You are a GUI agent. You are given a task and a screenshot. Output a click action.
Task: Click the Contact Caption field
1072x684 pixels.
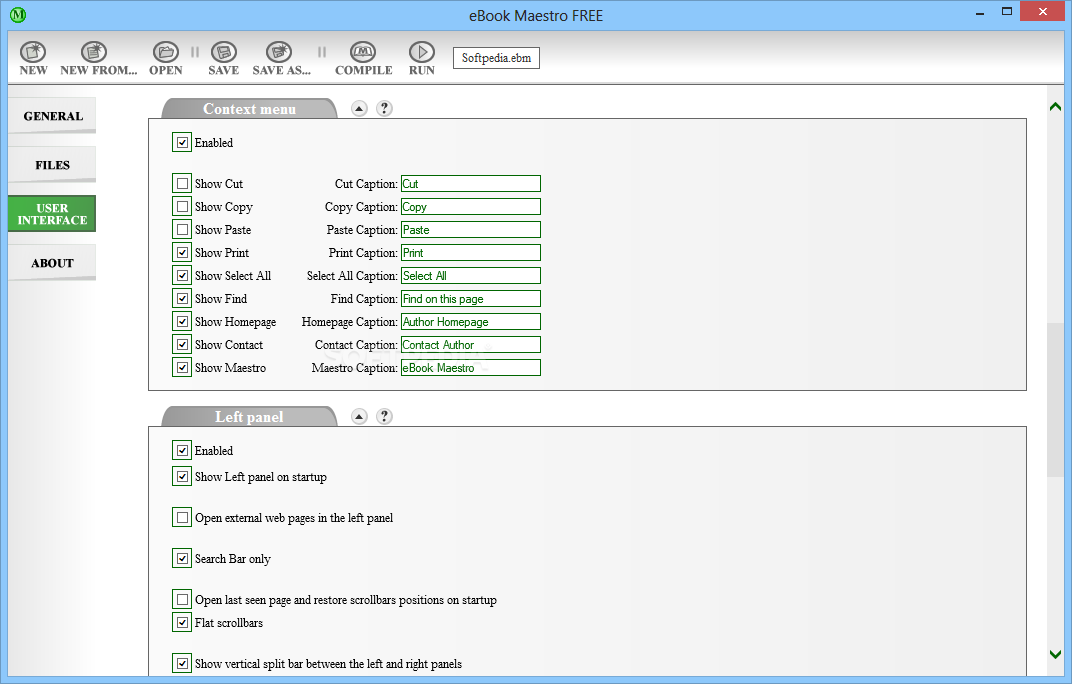pos(470,345)
